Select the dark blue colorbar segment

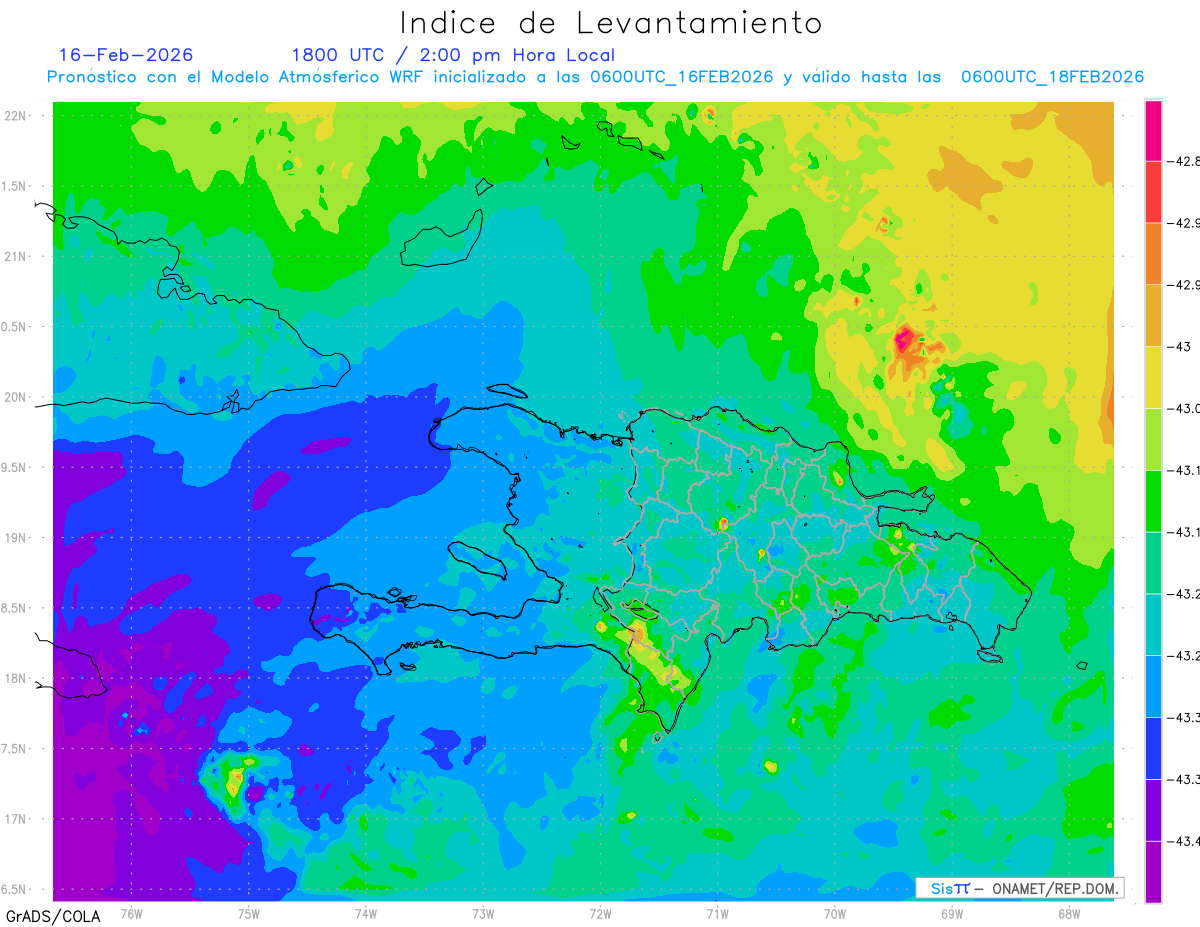(x=1153, y=748)
